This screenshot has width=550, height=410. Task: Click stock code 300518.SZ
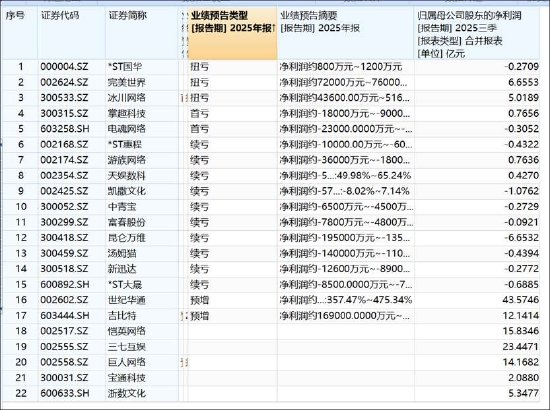click(x=64, y=269)
